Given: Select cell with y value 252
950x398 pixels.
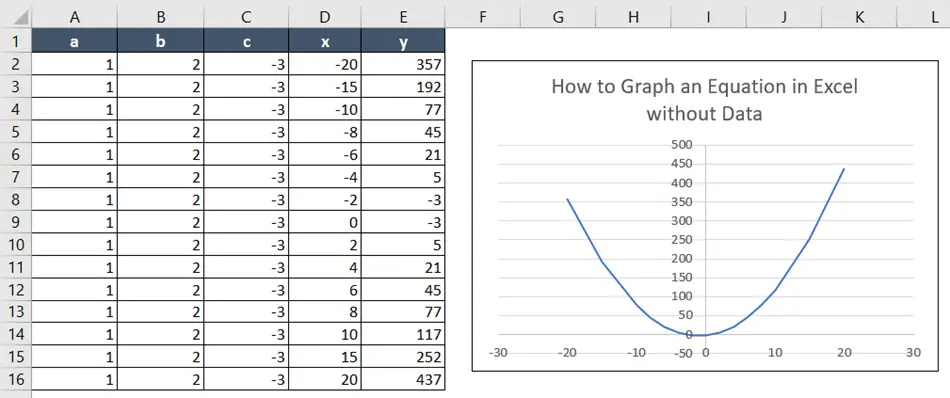Looking at the screenshot, I should (x=404, y=357).
